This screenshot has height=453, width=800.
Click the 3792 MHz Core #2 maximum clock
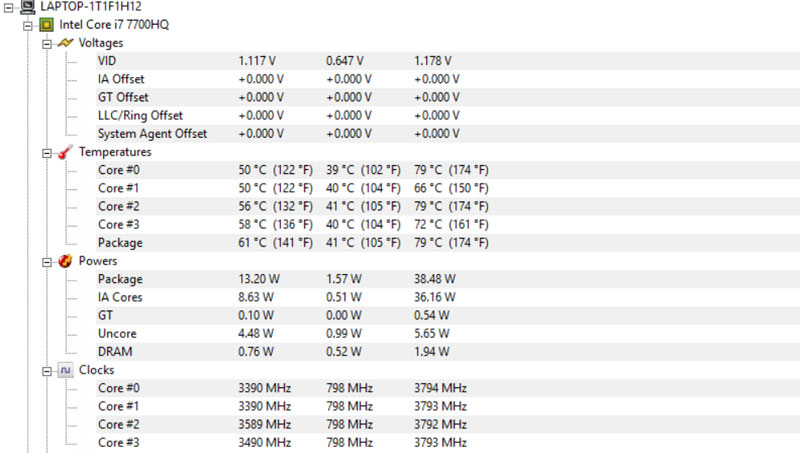pyautogui.click(x=440, y=425)
